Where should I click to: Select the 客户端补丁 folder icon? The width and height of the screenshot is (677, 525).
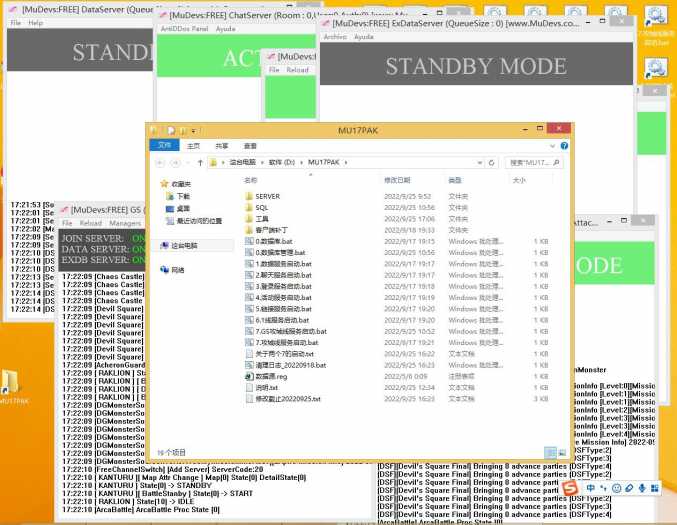pyautogui.click(x=249, y=230)
